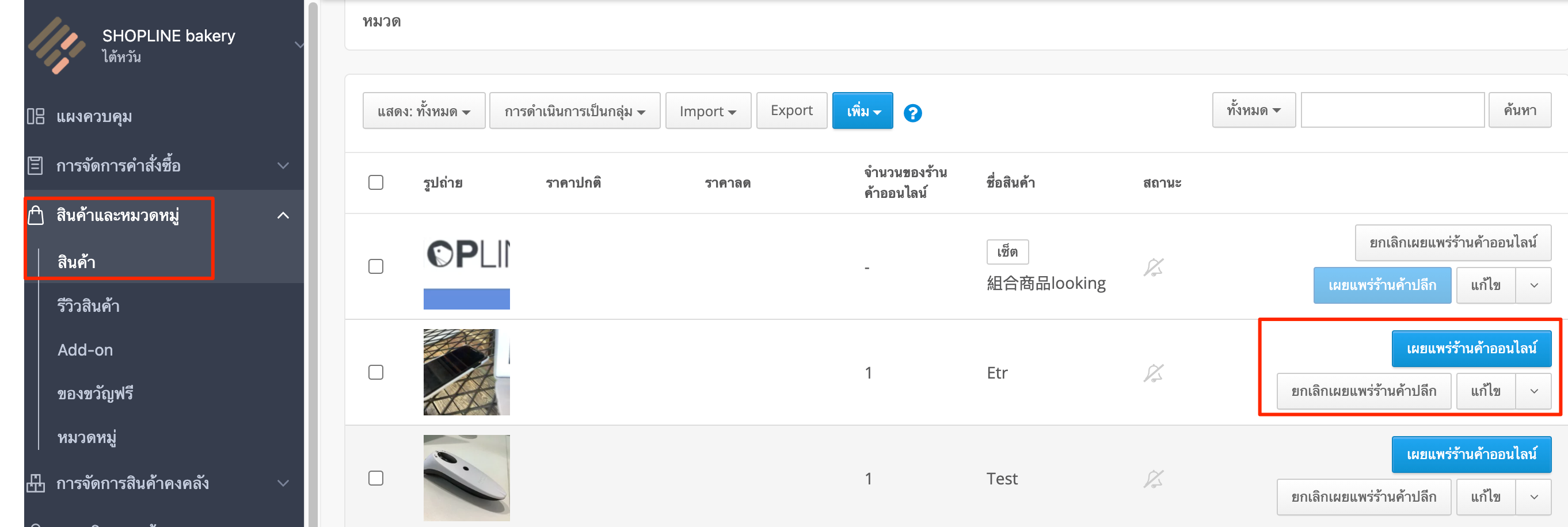Screen dimensions: 1568x527
Task: Click เผยแพร่ร้านค้าปลีก for 組合商品looking
Action: (1381, 285)
